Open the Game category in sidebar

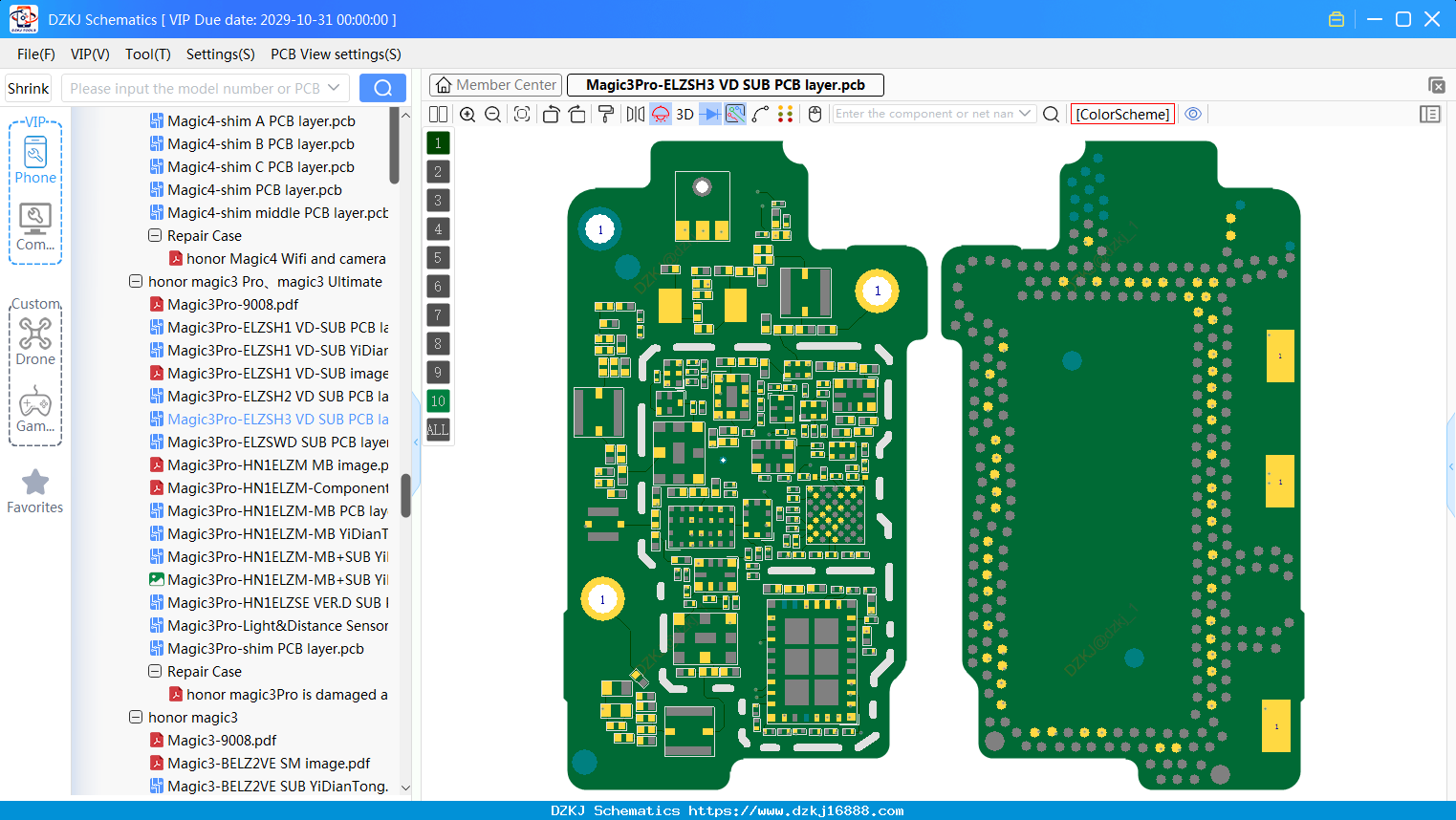(35, 409)
